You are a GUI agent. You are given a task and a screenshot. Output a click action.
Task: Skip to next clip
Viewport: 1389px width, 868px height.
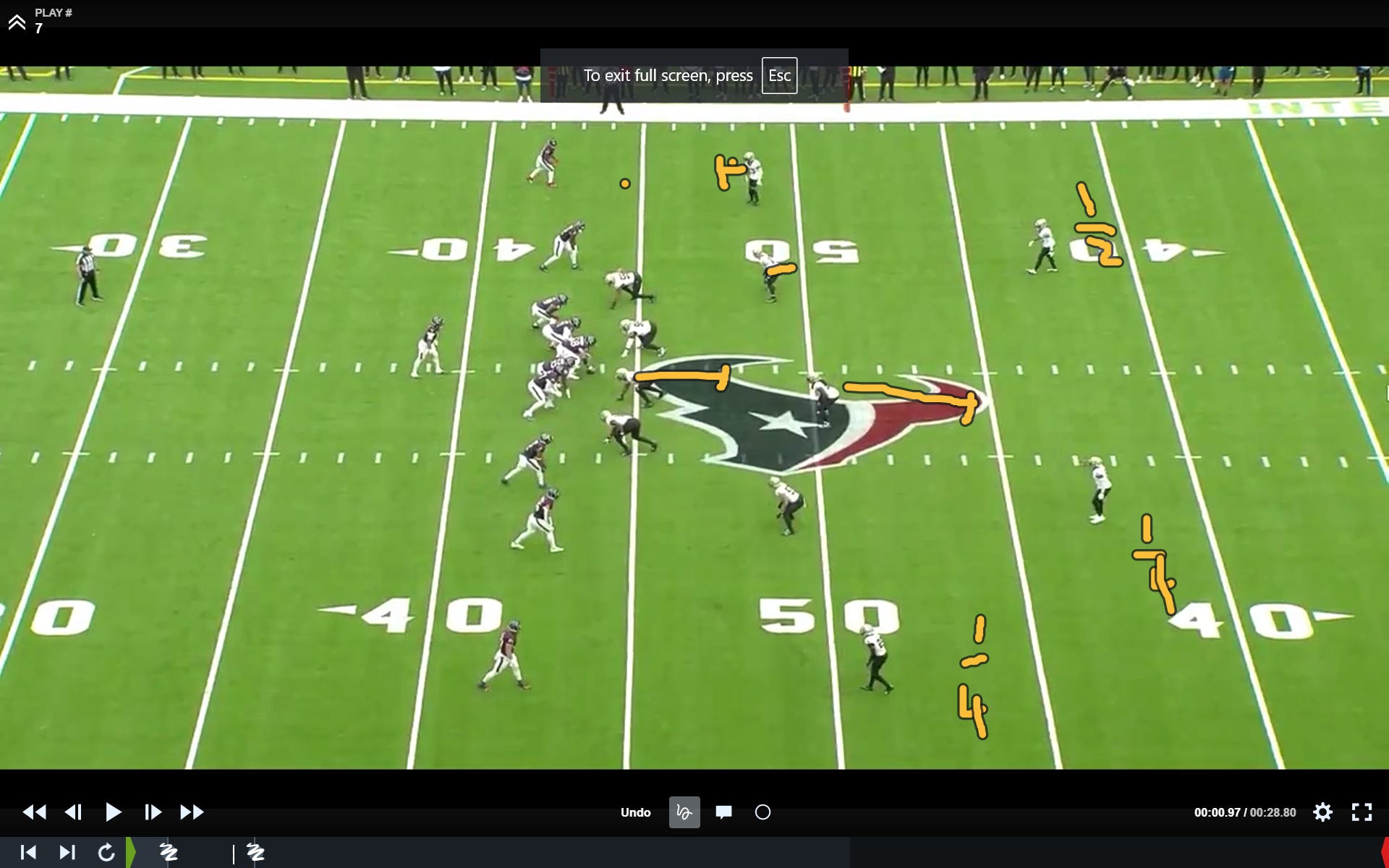(67, 853)
